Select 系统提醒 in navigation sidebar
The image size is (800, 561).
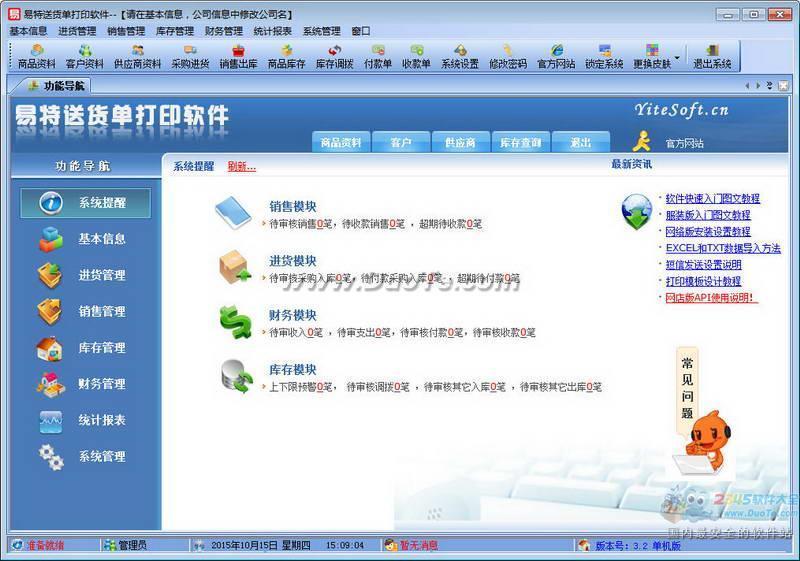point(85,202)
